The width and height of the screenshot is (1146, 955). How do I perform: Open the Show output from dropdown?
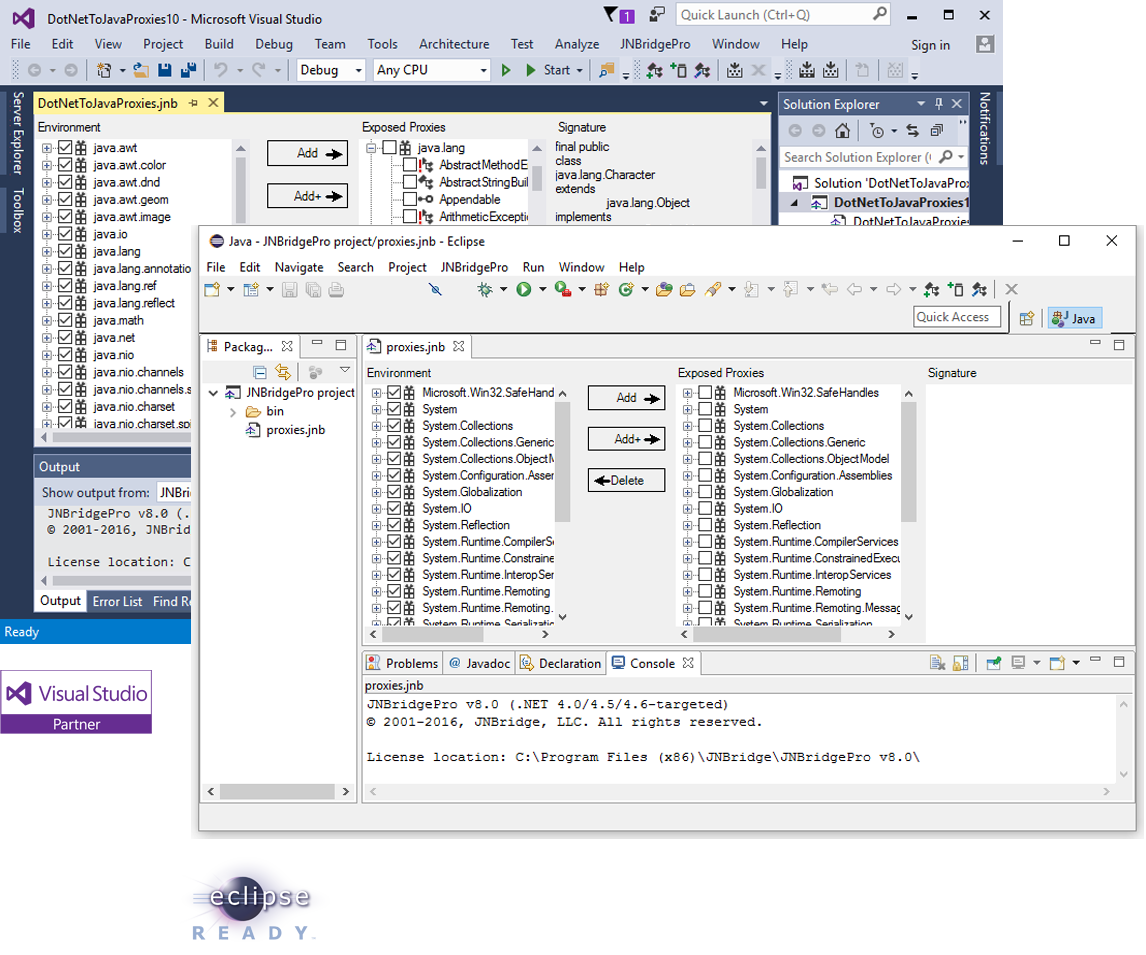[174, 492]
